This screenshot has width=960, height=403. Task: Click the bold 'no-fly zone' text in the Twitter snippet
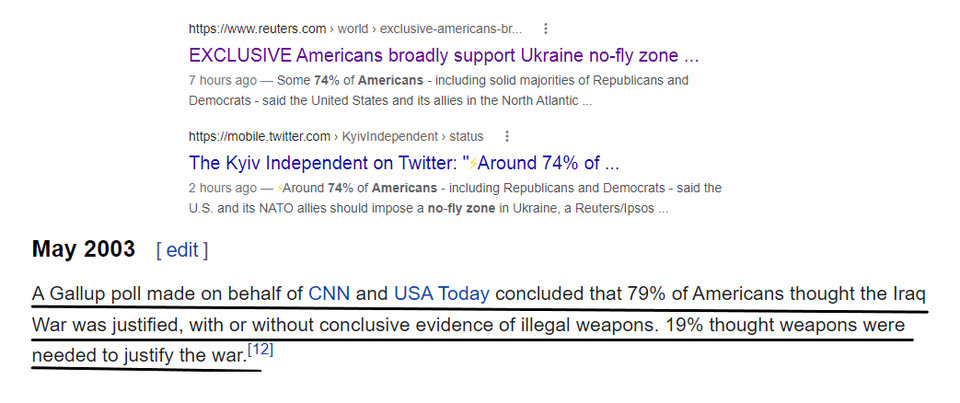tap(461, 208)
